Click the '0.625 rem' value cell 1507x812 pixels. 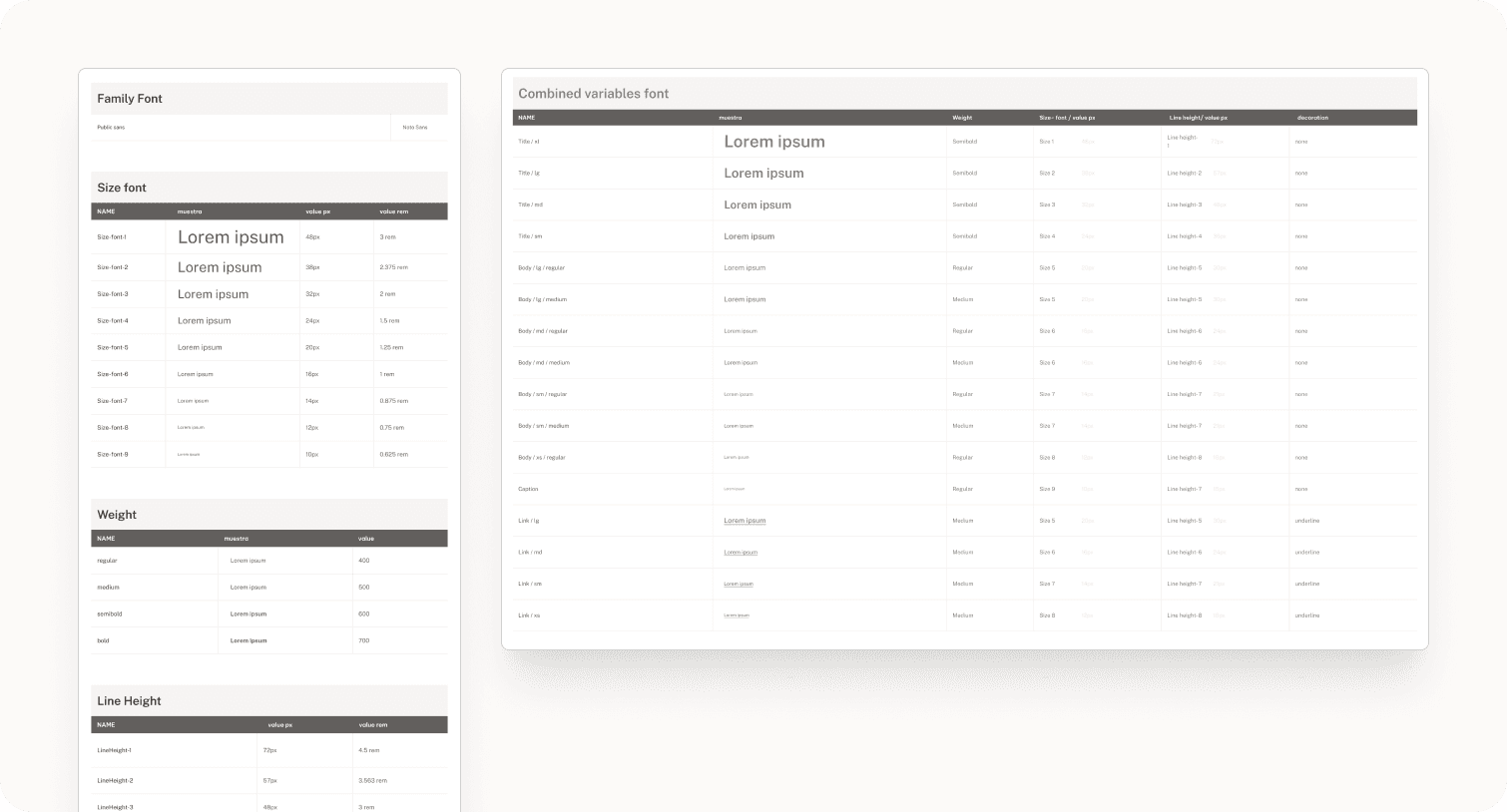click(x=394, y=455)
